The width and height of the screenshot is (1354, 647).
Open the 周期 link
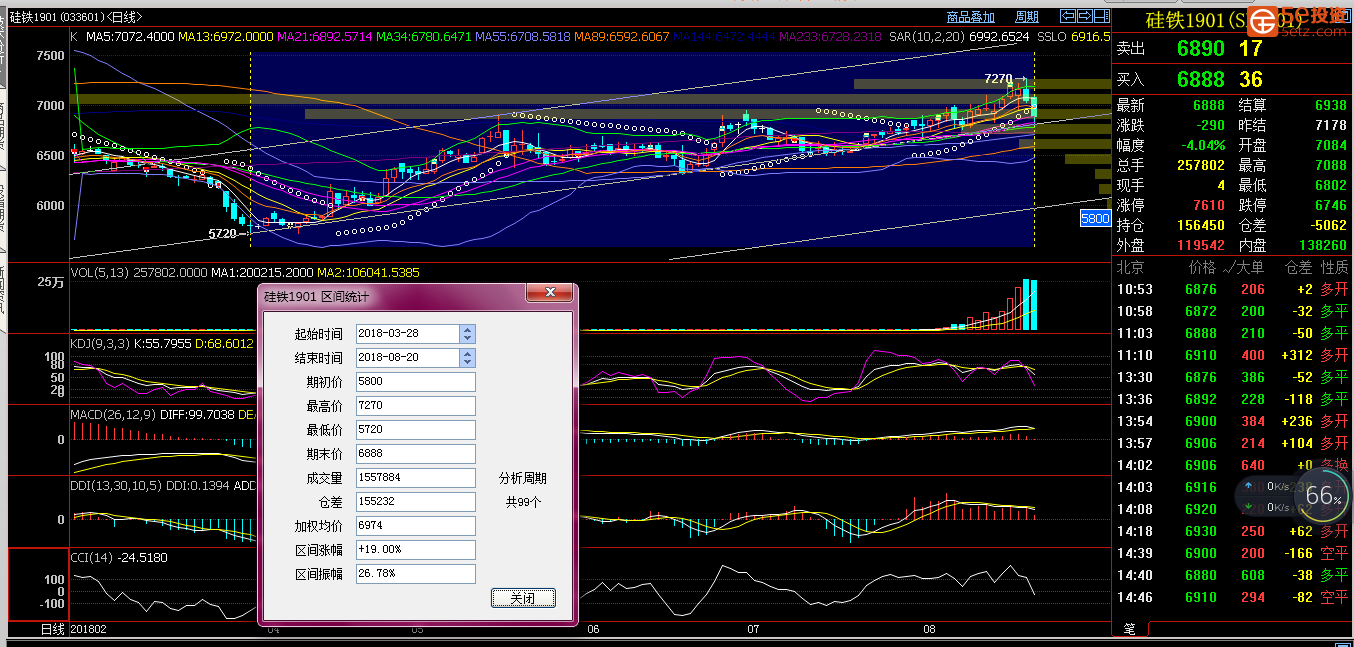1027,17
